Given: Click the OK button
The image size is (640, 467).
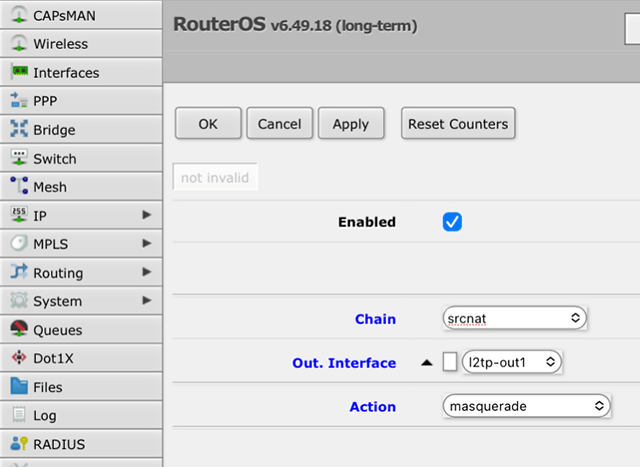Looking at the screenshot, I should [208, 124].
